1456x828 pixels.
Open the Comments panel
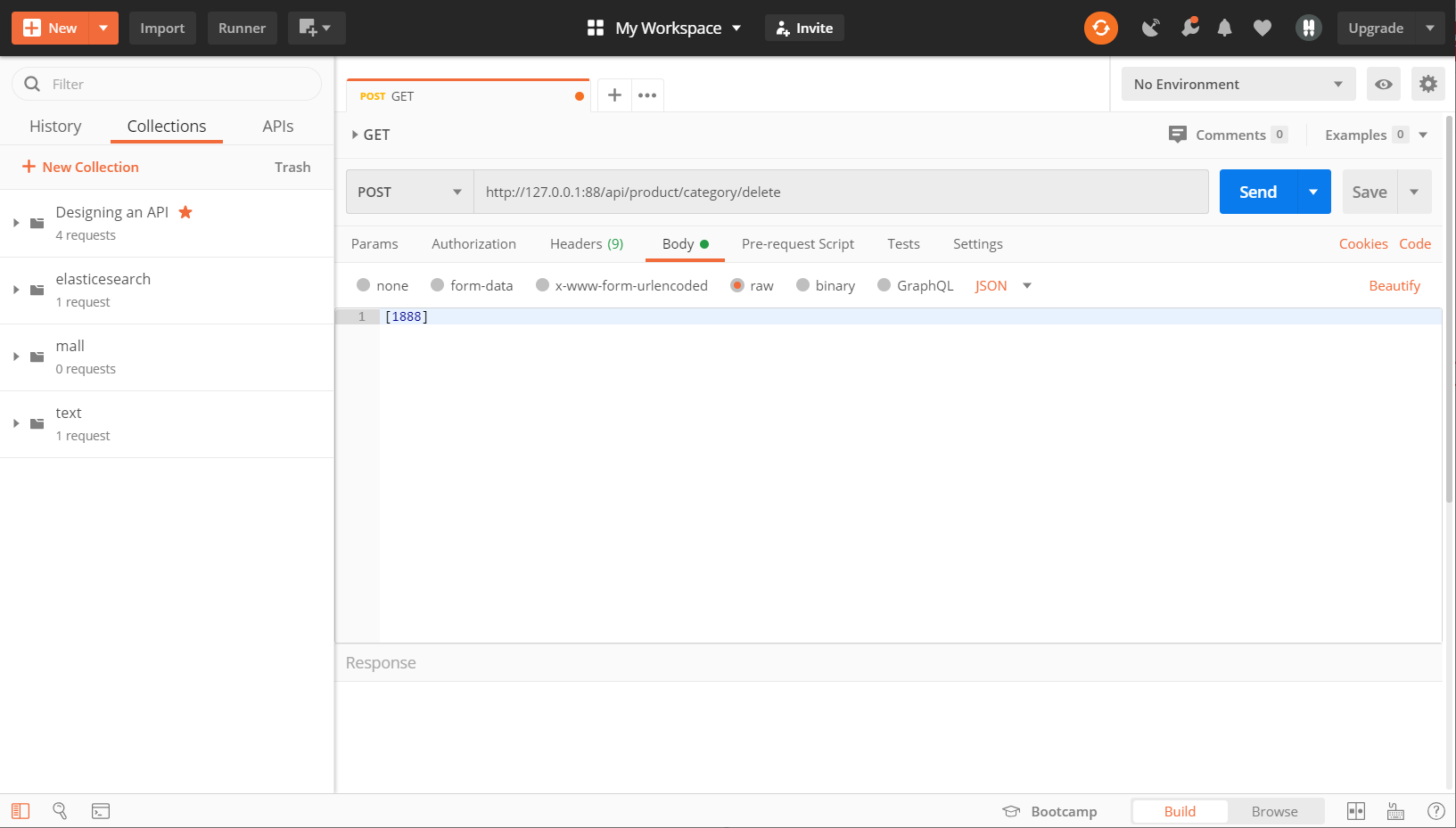1228,135
